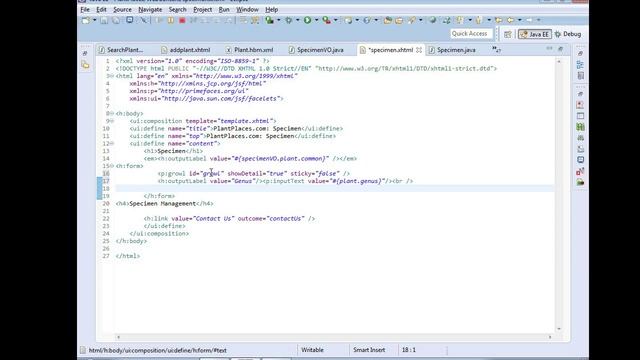Viewport: 640px width, 360px height.
Task: Show the hidden editor tabs list
Action: pos(496,50)
